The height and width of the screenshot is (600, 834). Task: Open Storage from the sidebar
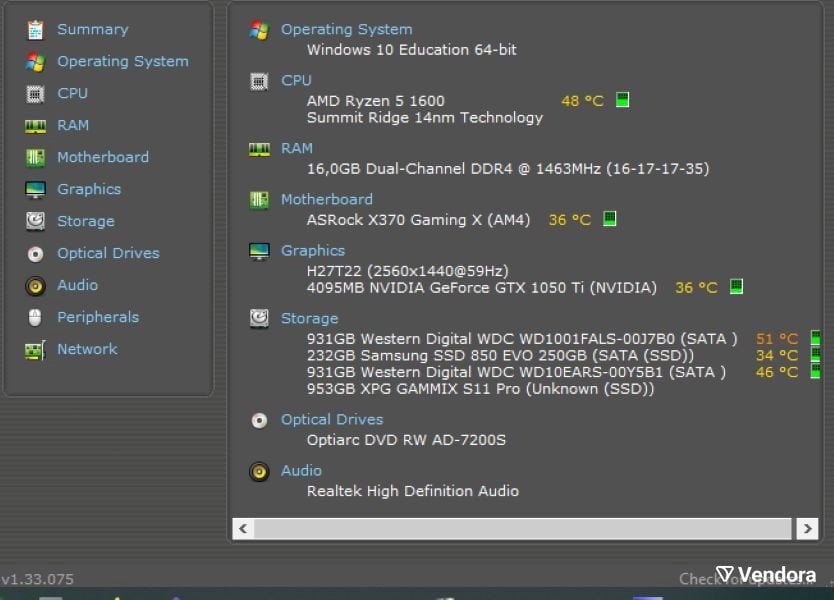(x=86, y=222)
